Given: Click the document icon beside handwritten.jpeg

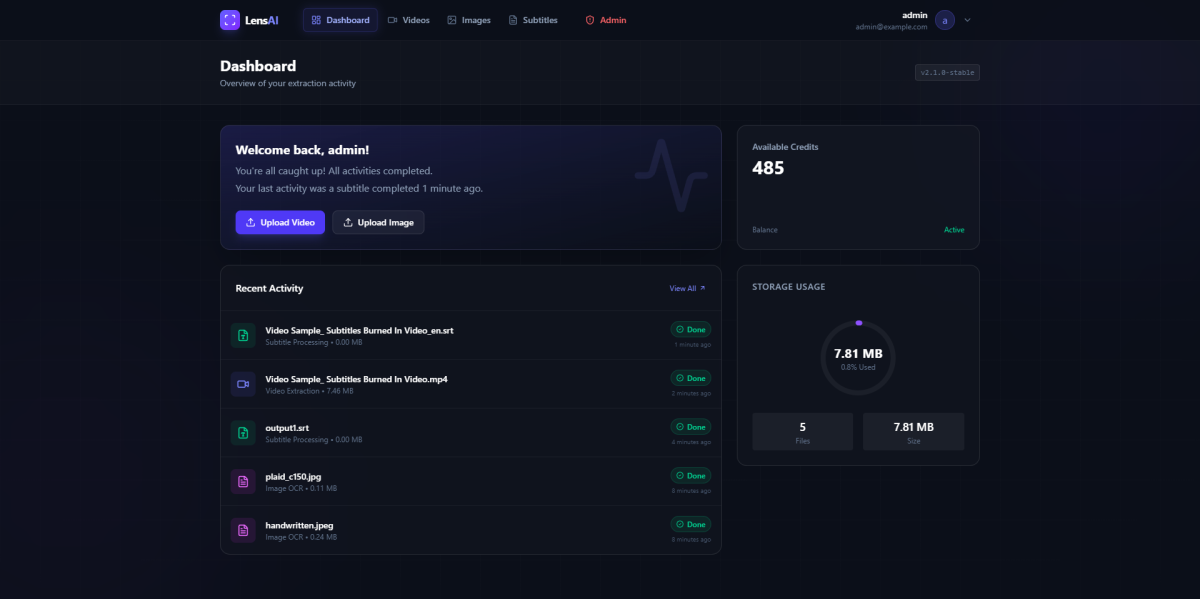Looking at the screenshot, I should click(x=243, y=530).
